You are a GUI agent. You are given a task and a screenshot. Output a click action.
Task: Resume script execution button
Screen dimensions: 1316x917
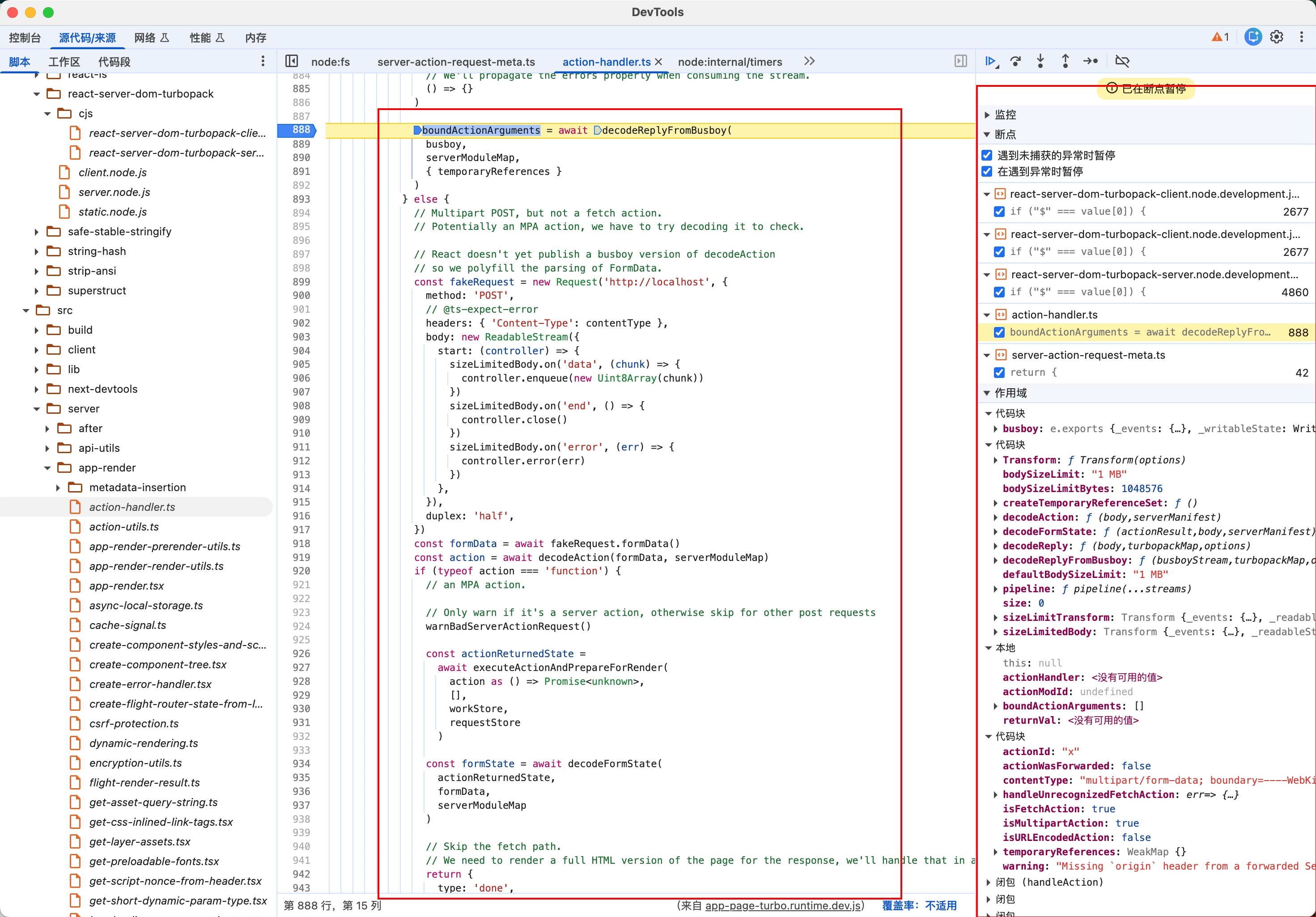[x=990, y=61]
